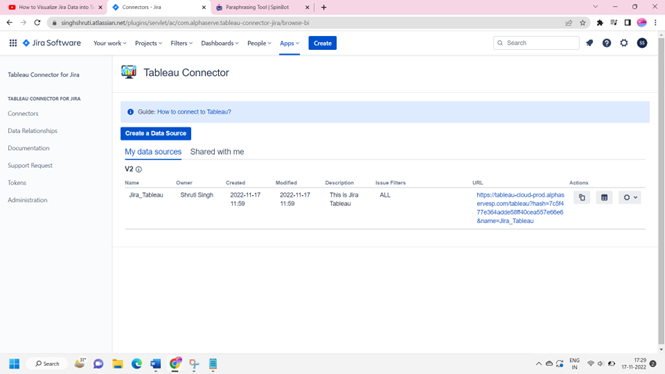Click the info icon in the guide banner
The image size is (665, 374).
pos(130,112)
